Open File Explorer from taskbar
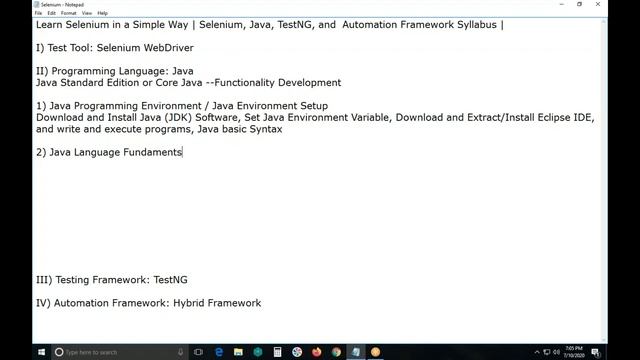This screenshot has width=640, height=360. coord(238,352)
